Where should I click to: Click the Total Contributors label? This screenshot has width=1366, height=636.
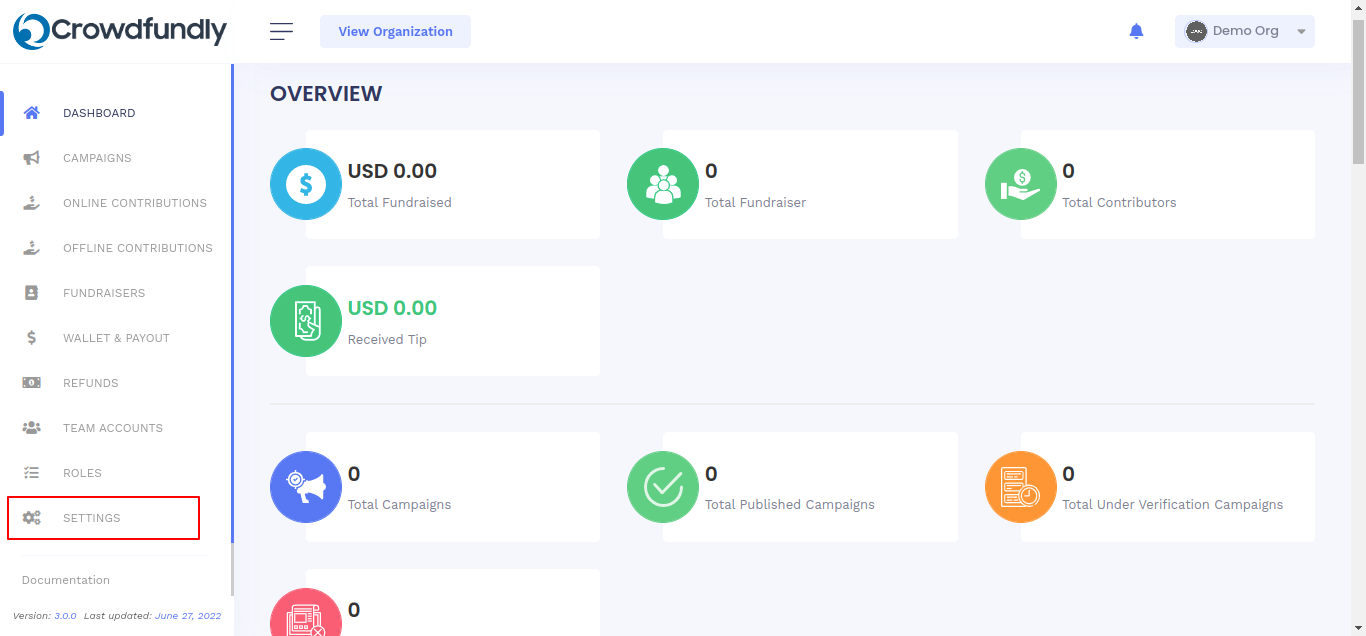1119,202
